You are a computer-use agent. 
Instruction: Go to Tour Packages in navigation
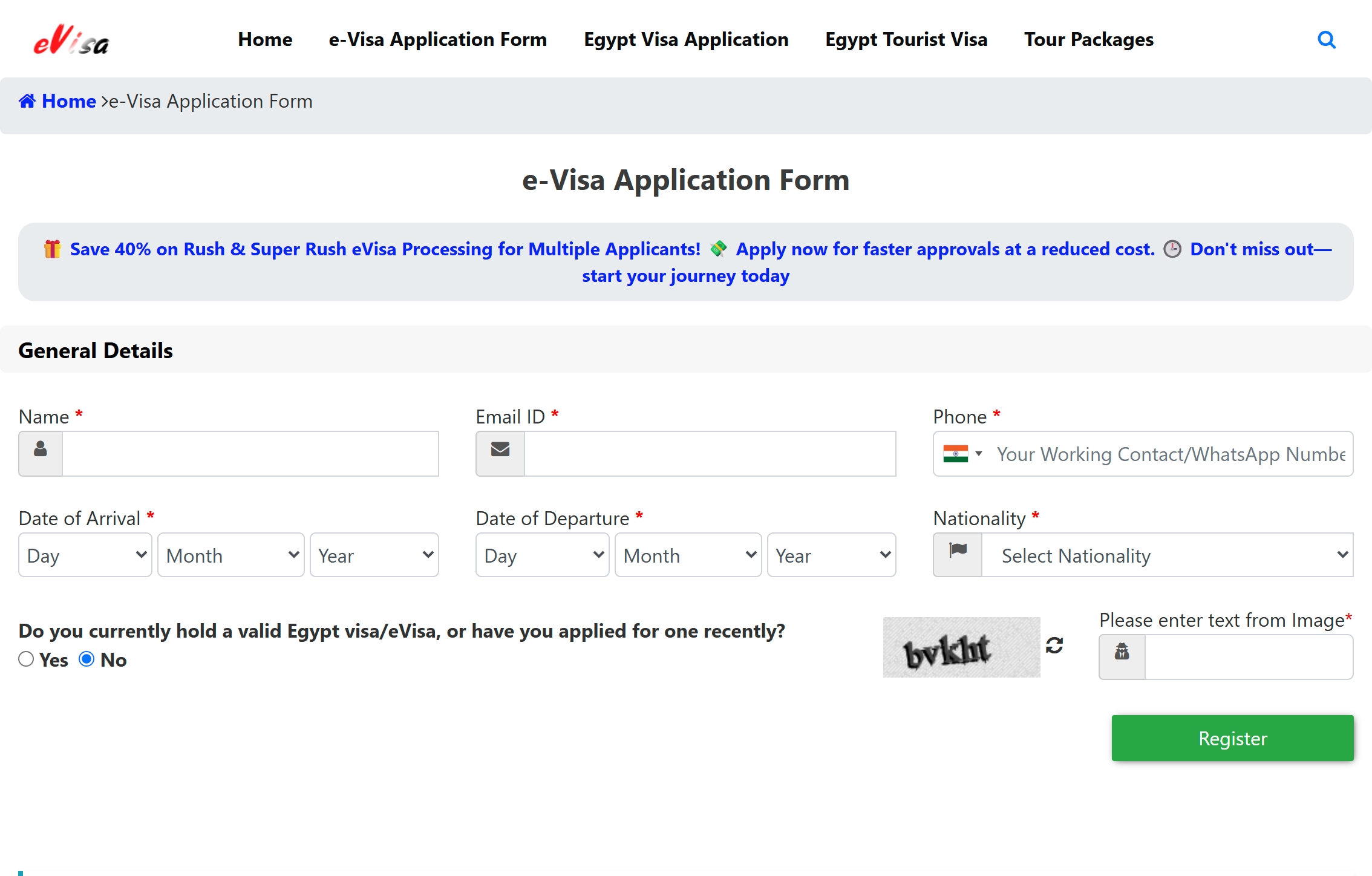point(1088,40)
